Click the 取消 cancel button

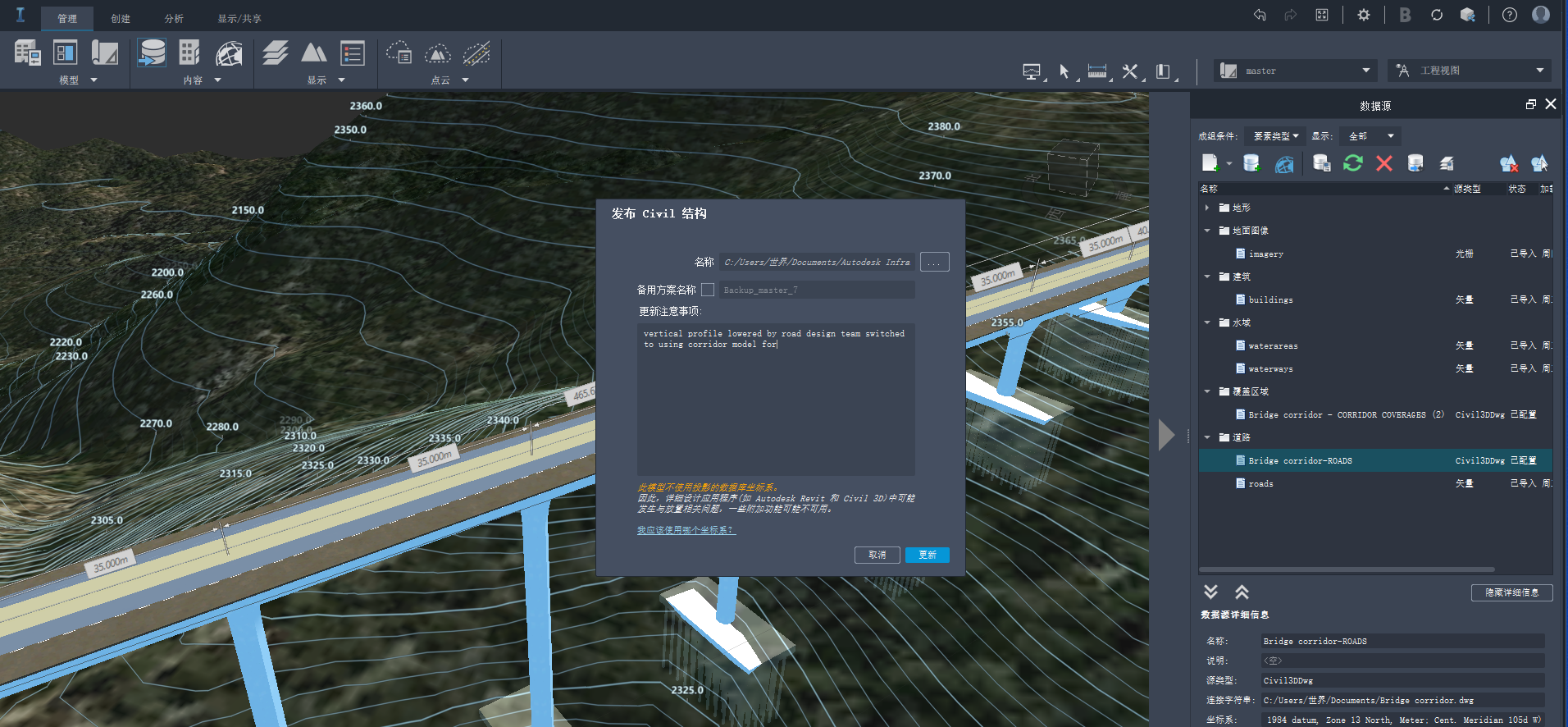point(877,555)
